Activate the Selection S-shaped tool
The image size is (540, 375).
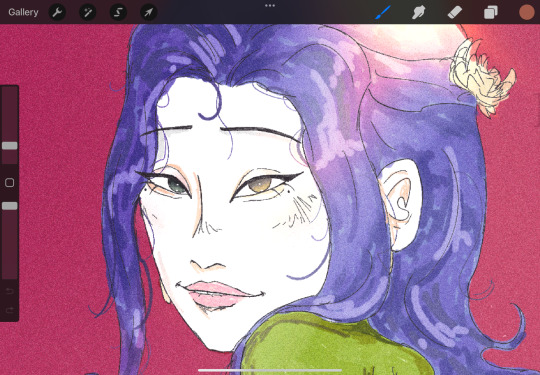tap(118, 13)
